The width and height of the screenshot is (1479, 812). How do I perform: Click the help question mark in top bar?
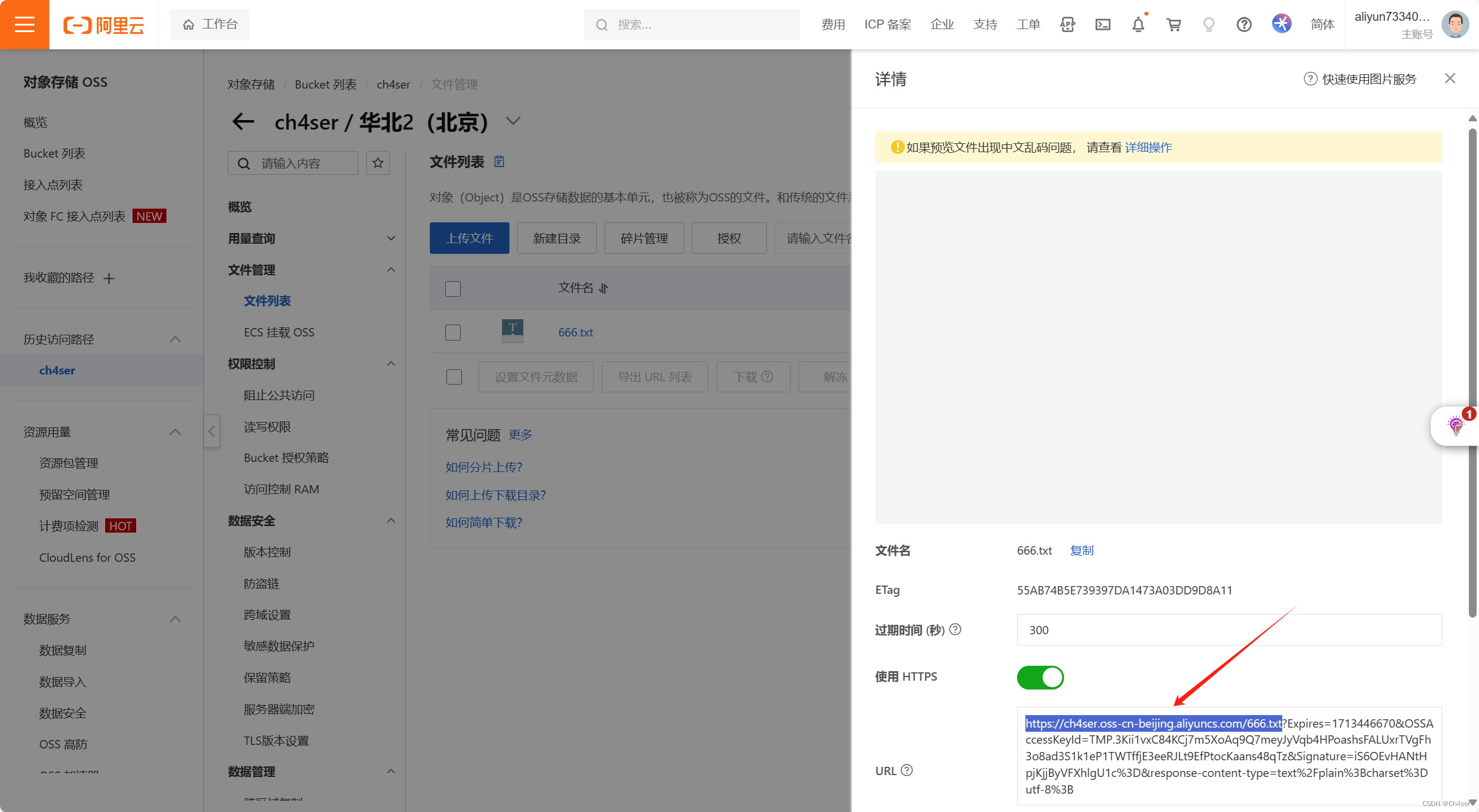click(x=1244, y=24)
